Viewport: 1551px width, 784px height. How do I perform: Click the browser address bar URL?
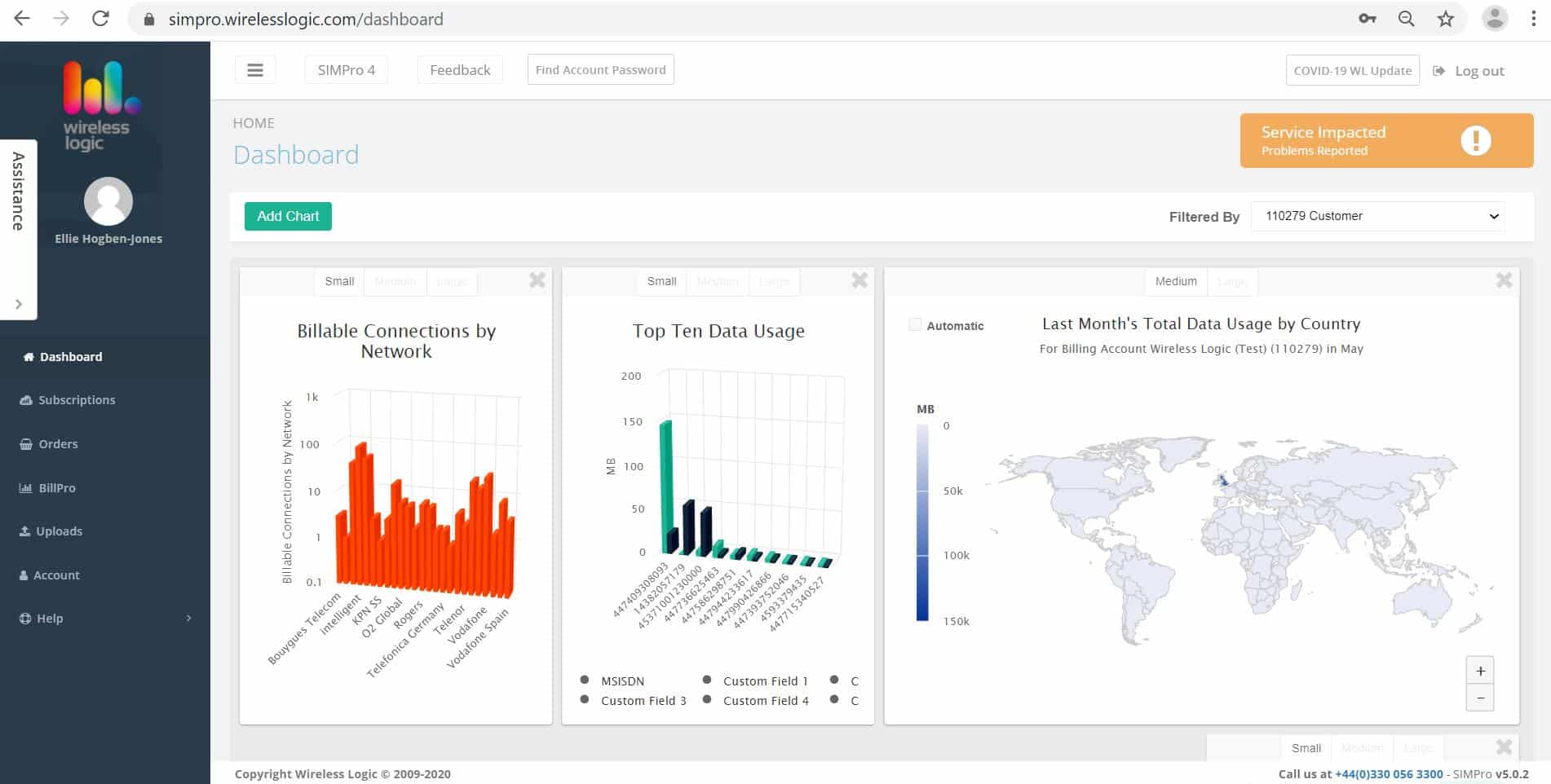point(306,19)
